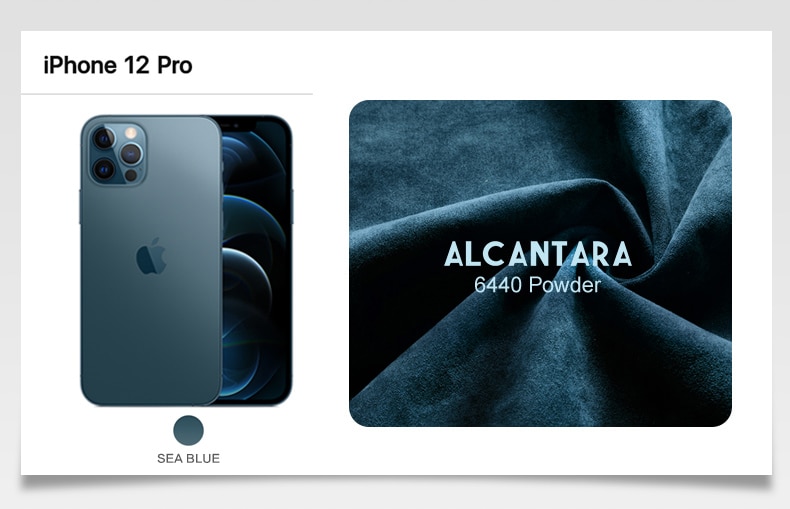This screenshot has width=790, height=509.
Task: Click the iPhone 12 Pro heading
Action: (x=118, y=66)
